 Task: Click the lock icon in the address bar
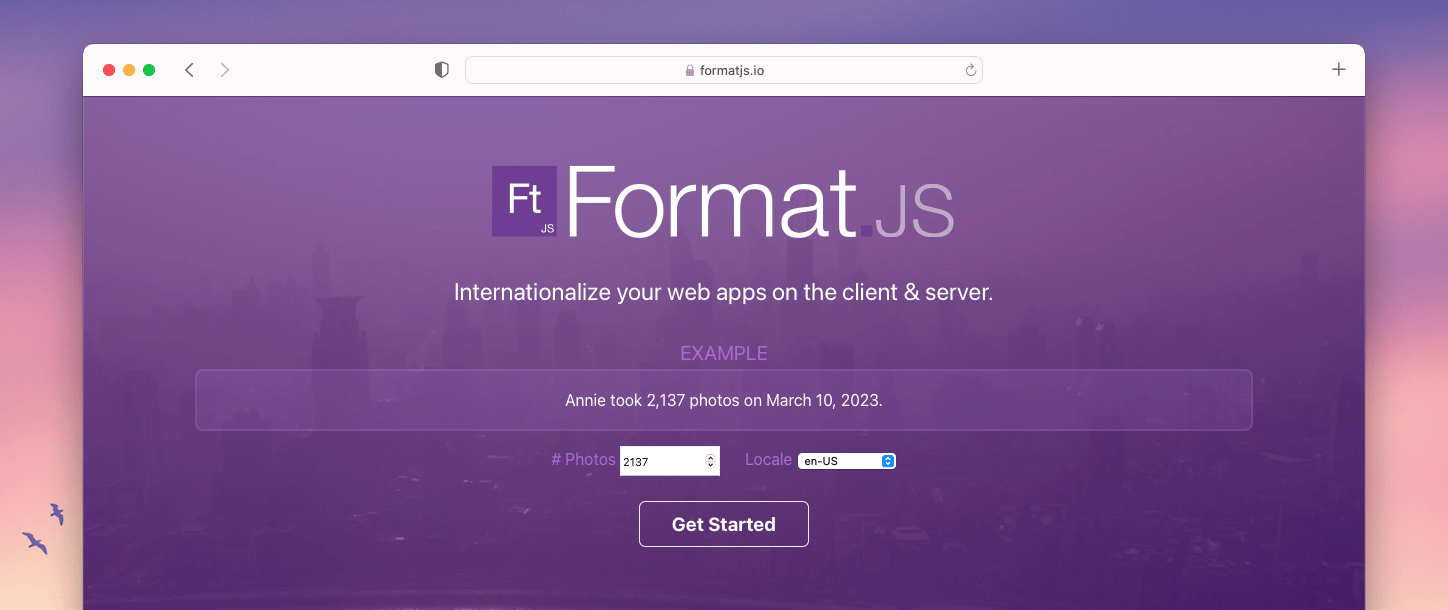(689, 71)
